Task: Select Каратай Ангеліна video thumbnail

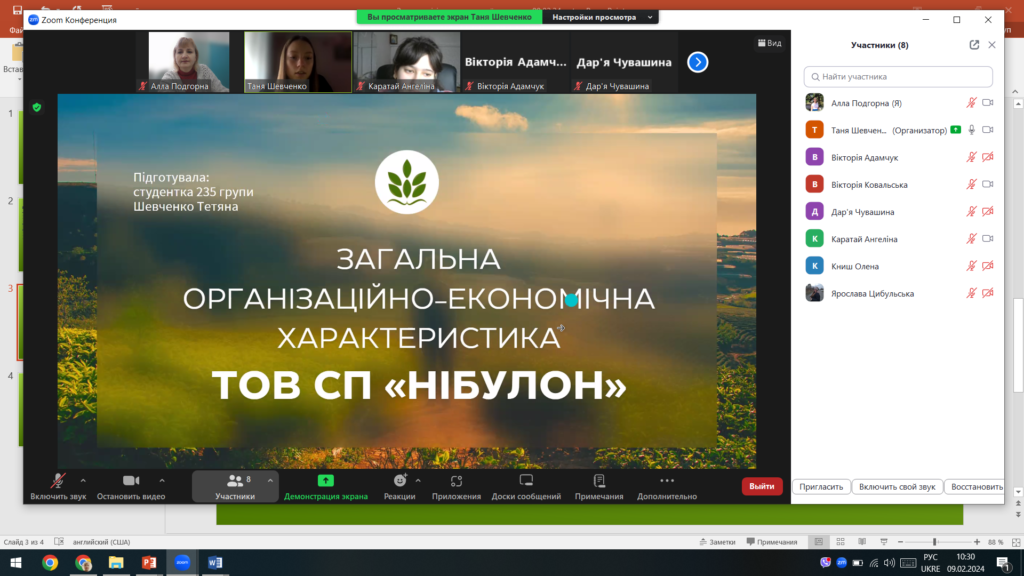Action: pyautogui.click(x=407, y=62)
